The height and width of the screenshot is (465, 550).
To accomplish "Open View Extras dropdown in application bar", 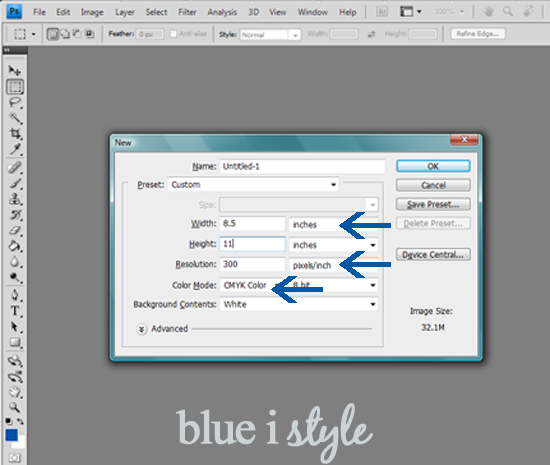I will point(410,12).
